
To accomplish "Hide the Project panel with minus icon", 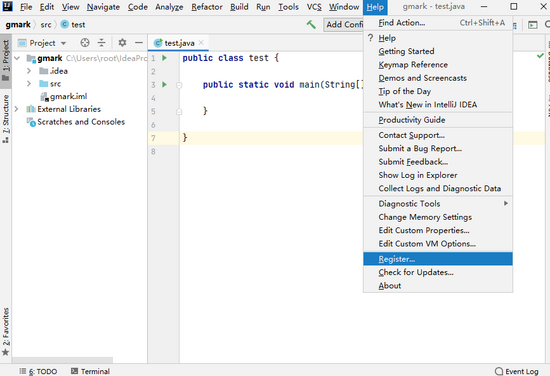I will 139,43.
